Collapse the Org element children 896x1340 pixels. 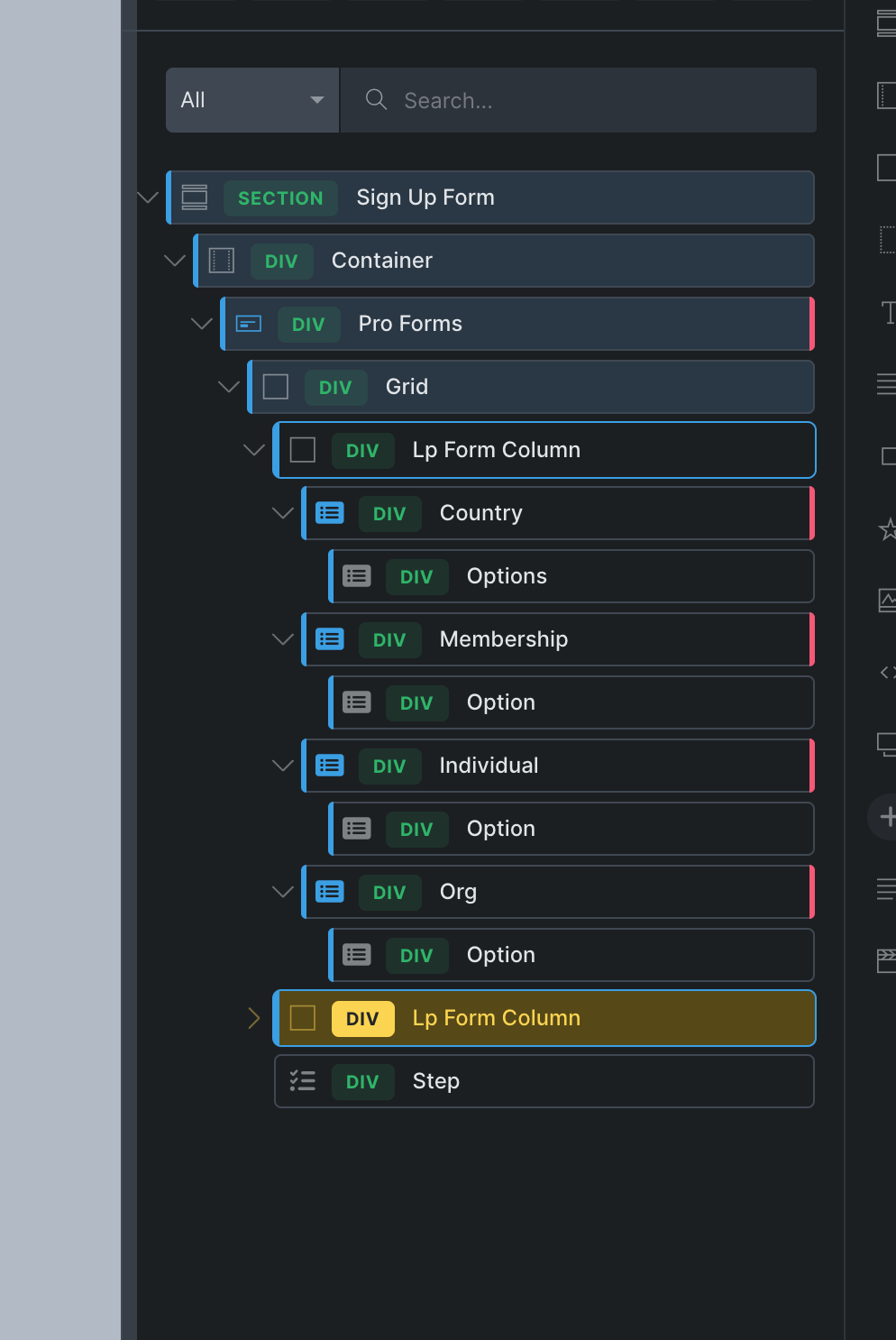click(283, 892)
